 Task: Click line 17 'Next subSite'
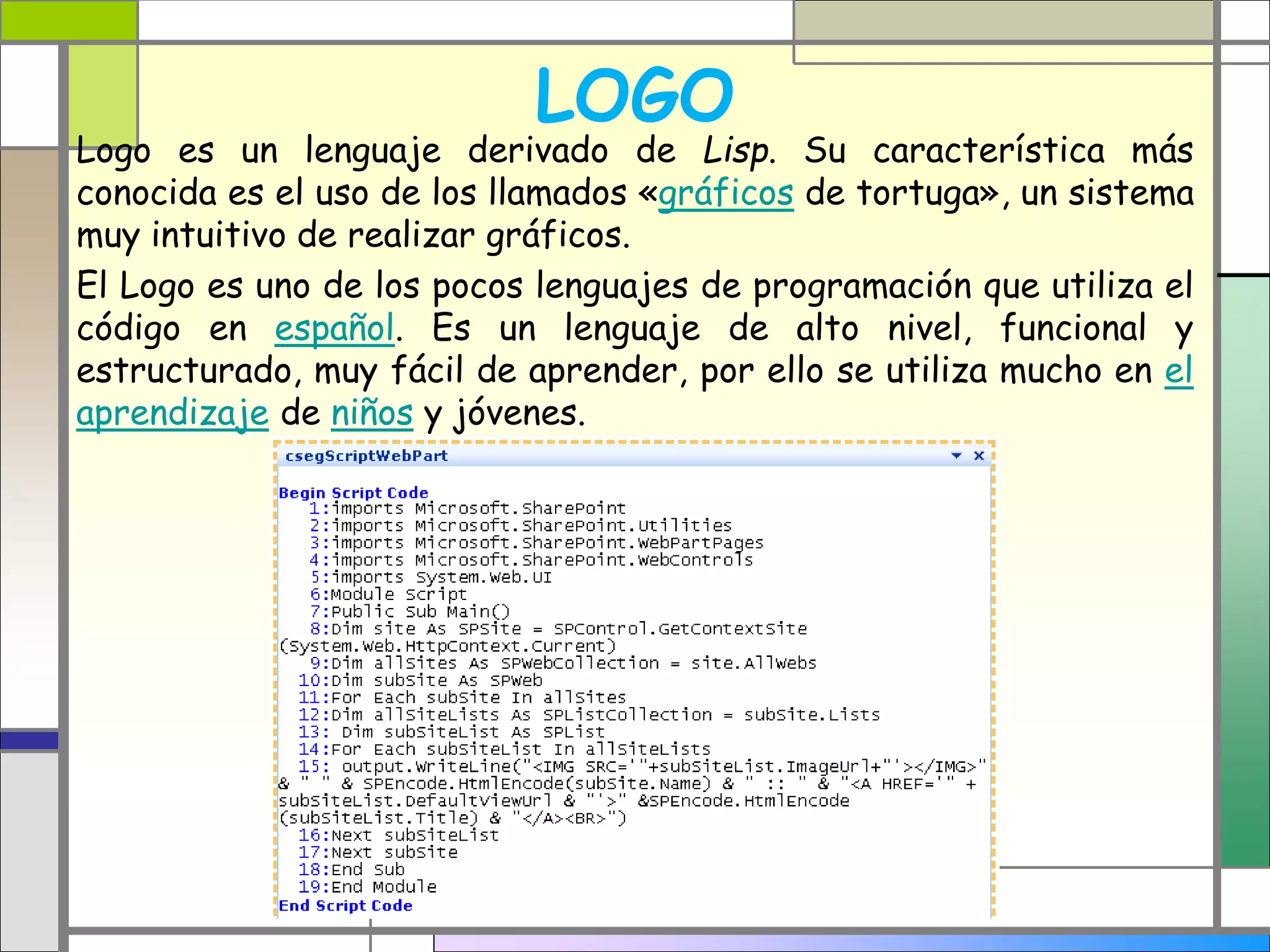378,853
